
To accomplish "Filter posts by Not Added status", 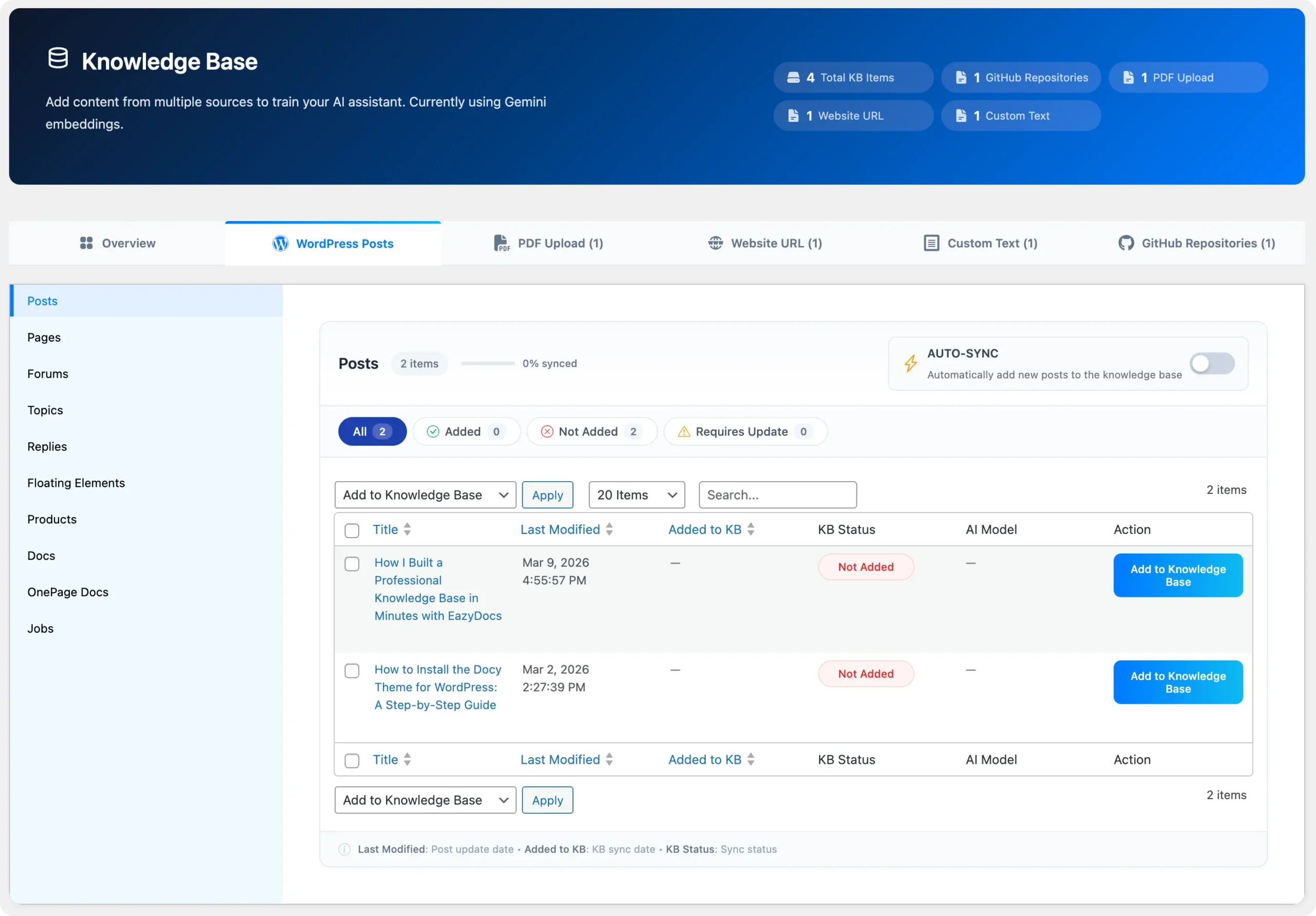I will (x=592, y=432).
